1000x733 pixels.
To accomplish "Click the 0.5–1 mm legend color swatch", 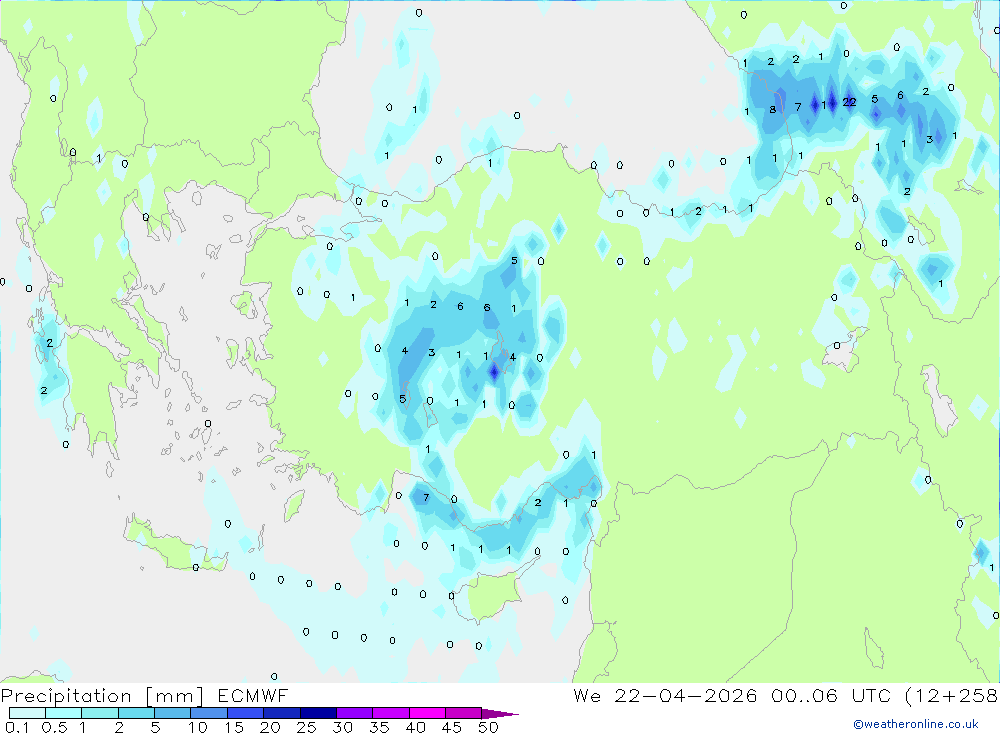I will click(64, 713).
